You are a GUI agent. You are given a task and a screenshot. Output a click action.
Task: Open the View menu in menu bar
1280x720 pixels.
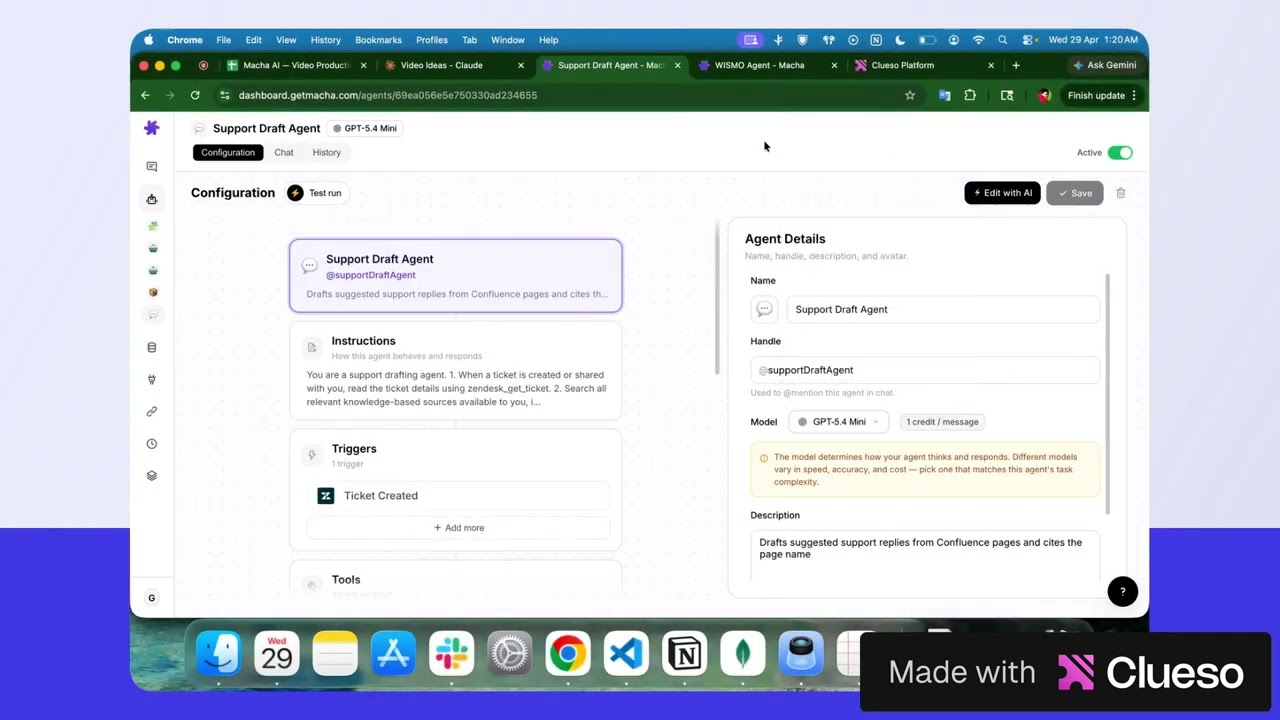point(286,40)
